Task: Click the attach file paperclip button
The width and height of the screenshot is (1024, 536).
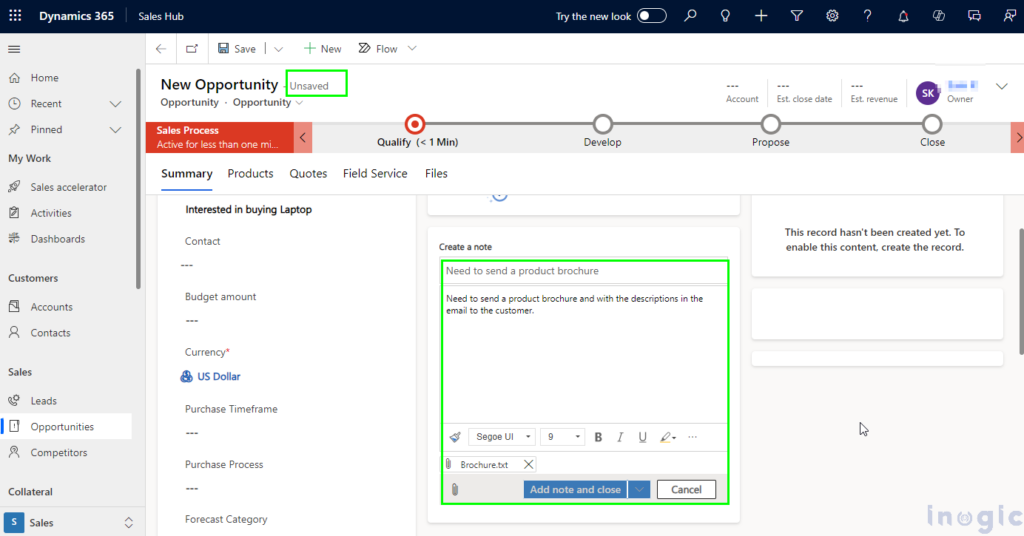Action: click(455, 489)
